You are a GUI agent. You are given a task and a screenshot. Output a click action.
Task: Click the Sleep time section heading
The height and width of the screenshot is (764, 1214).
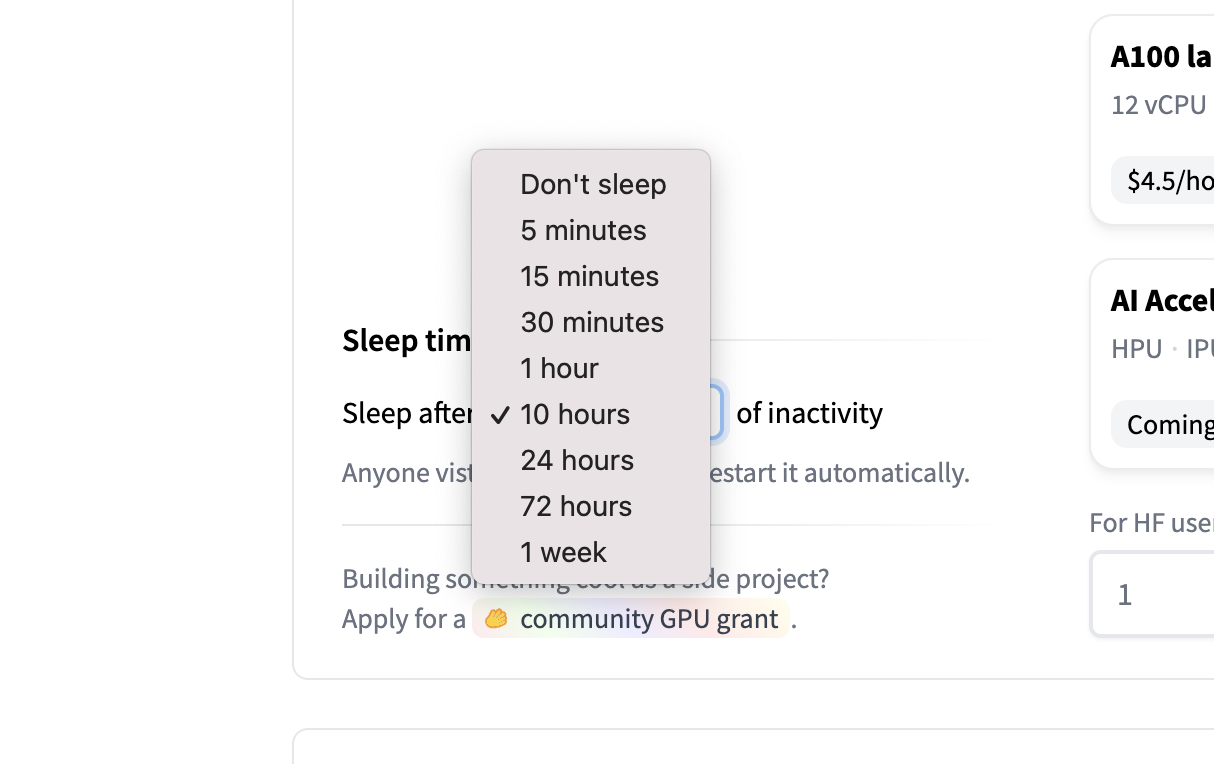click(x=406, y=341)
